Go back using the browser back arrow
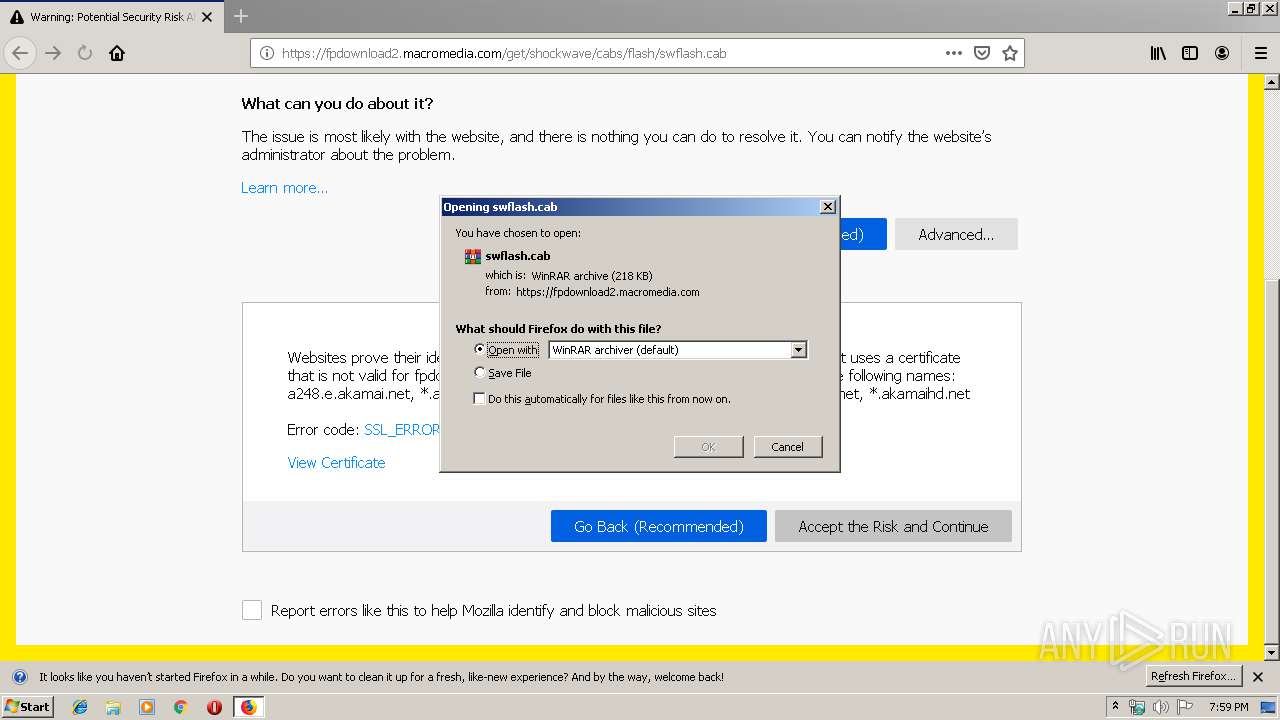The height and width of the screenshot is (720, 1280). (20, 53)
